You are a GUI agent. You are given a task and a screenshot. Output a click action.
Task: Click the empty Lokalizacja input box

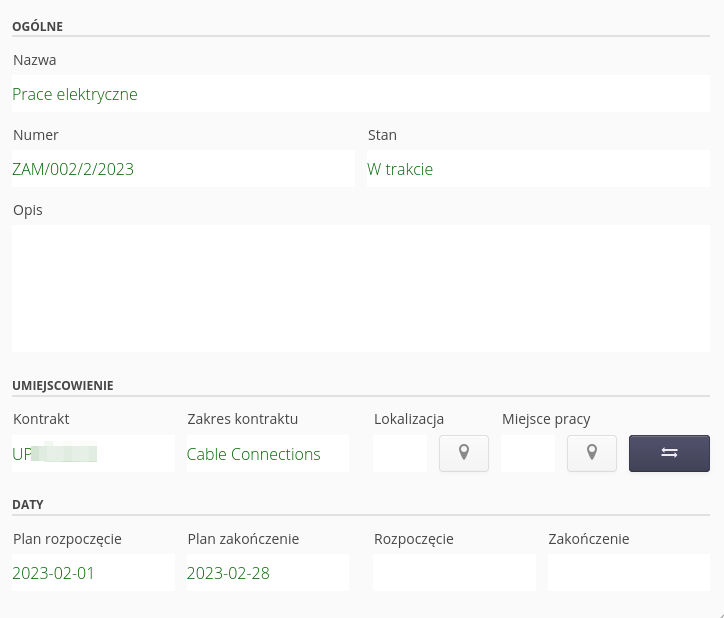[x=400, y=454]
